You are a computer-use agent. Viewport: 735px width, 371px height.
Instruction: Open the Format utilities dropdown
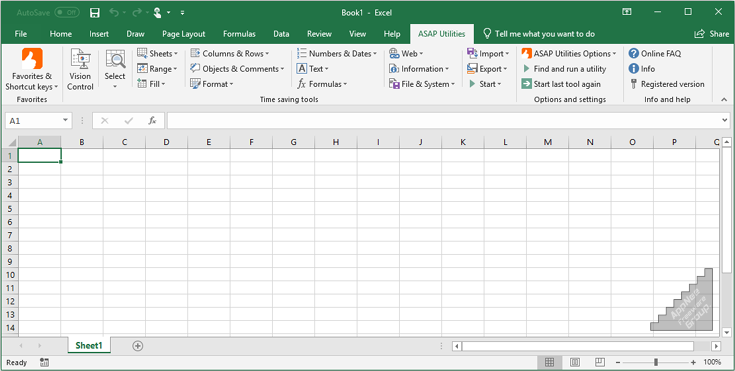click(x=211, y=84)
